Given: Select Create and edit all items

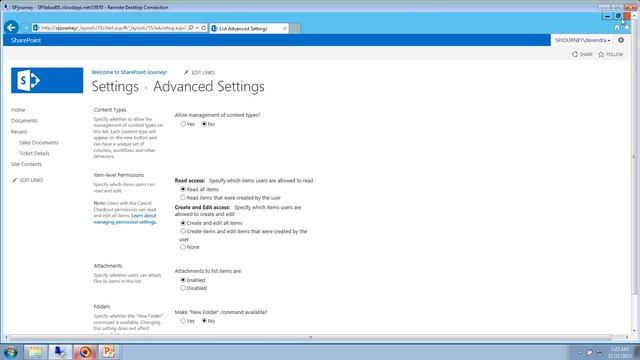Looking at the screenshot, I should tap(183, 223).
